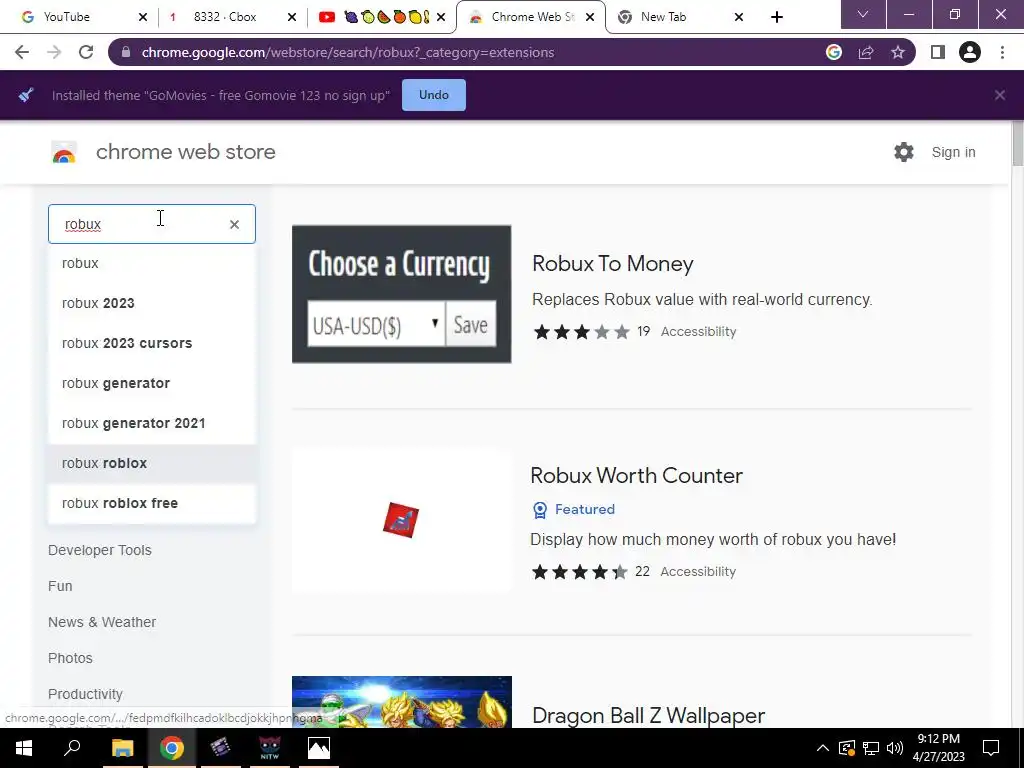Open the profile avatar menu
The height and width of the screenshot is (768, 1024).
pos(970,52)
